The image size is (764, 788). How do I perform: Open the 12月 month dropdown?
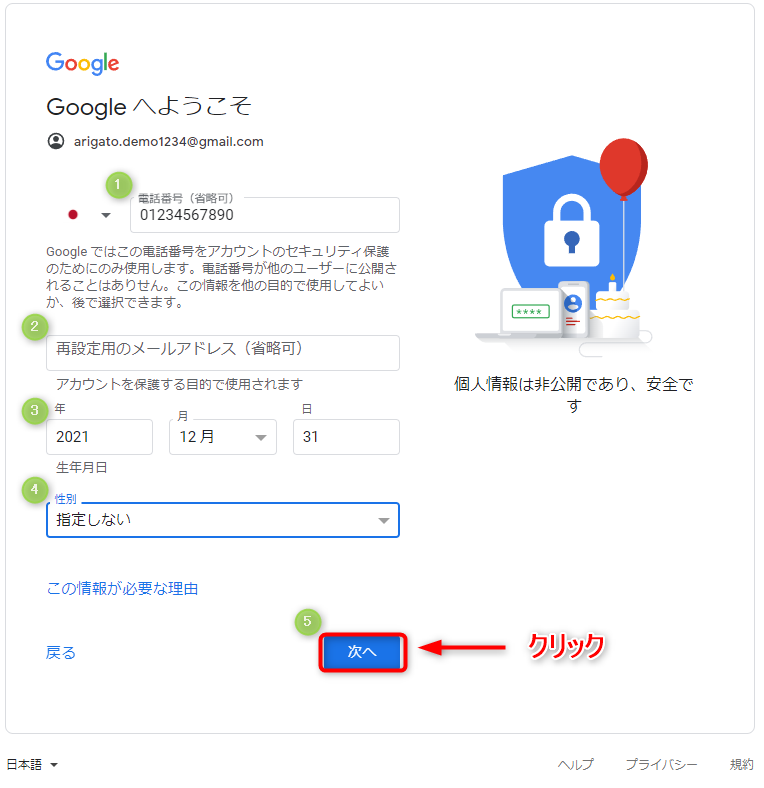click(223, 437)
